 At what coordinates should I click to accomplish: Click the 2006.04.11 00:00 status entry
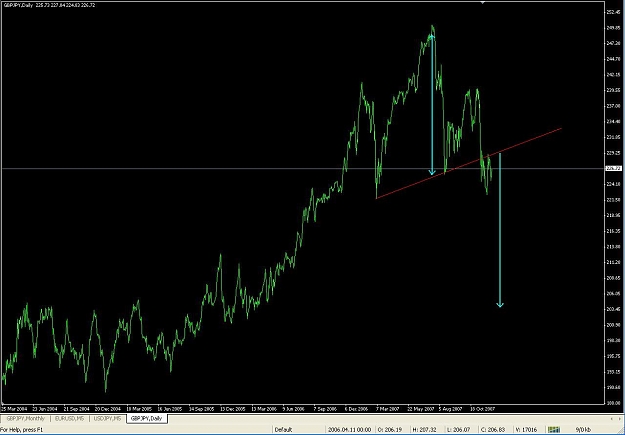coord(349,430)
